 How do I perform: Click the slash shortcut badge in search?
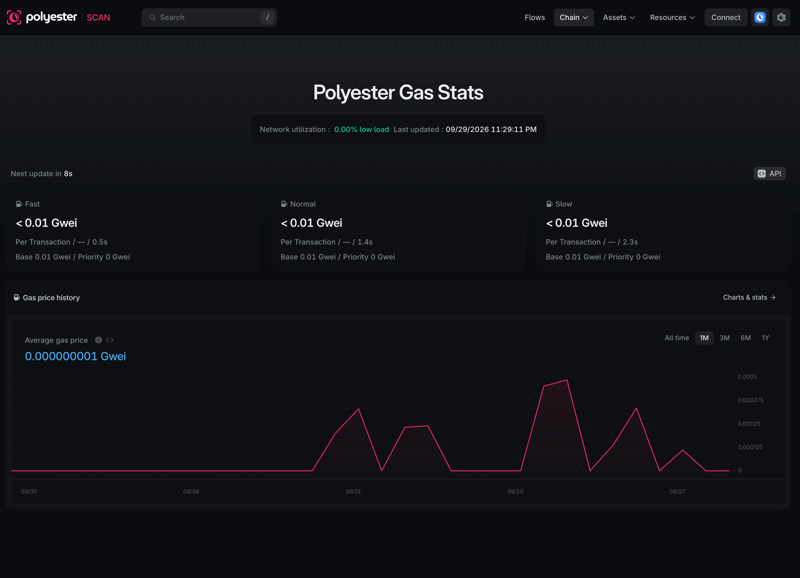point(267,17)
